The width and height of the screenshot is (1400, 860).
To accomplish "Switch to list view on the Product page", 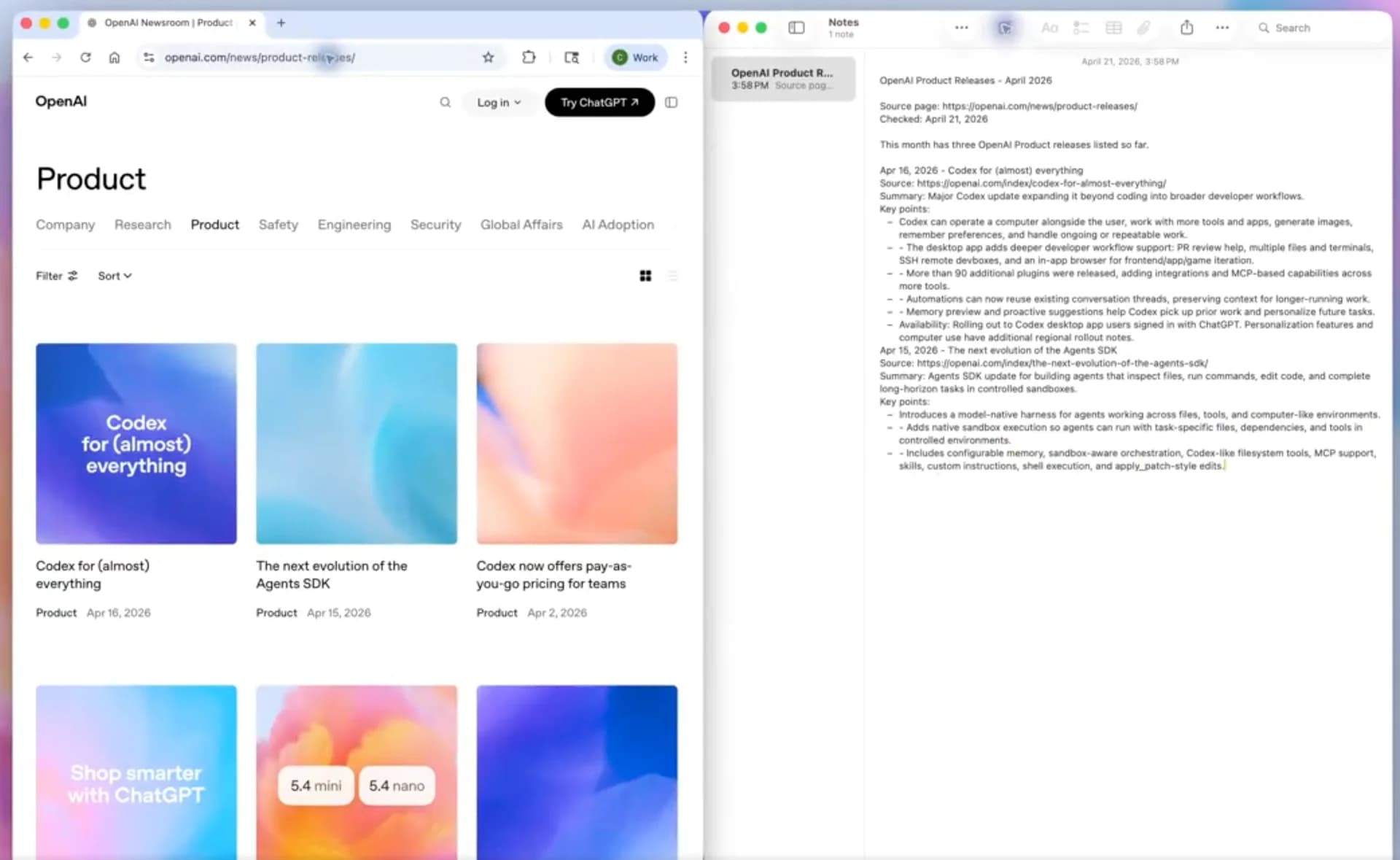I will tap(672, 276).
